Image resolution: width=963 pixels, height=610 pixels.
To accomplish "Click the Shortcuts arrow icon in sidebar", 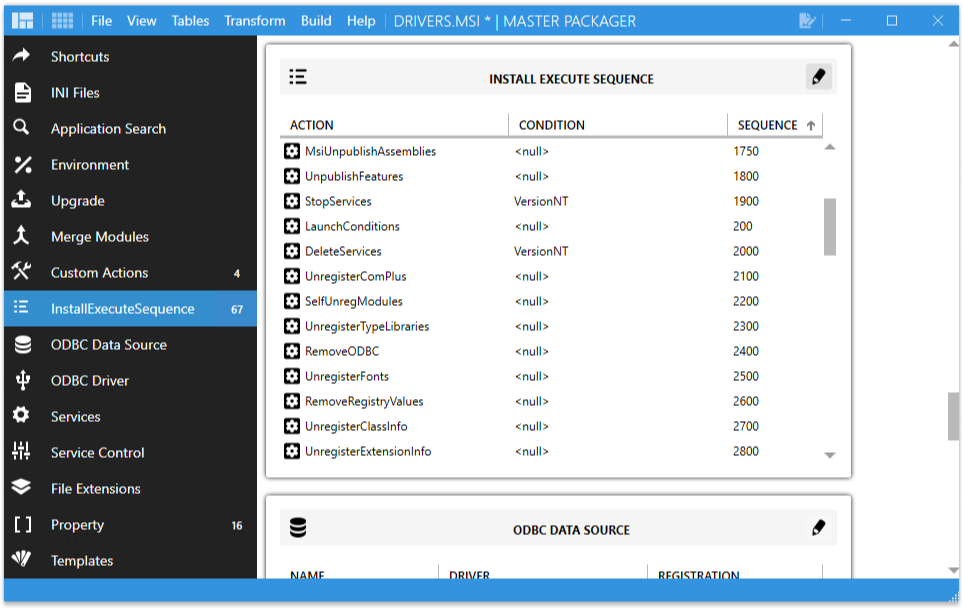I will [x=21, y=56].
